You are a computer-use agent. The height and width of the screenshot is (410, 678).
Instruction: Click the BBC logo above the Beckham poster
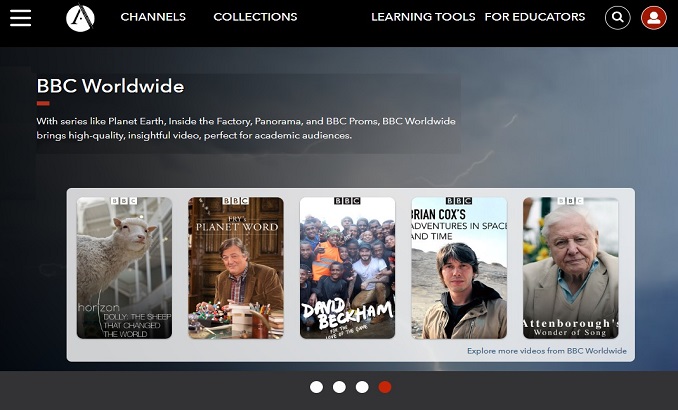tap(347, 201)
